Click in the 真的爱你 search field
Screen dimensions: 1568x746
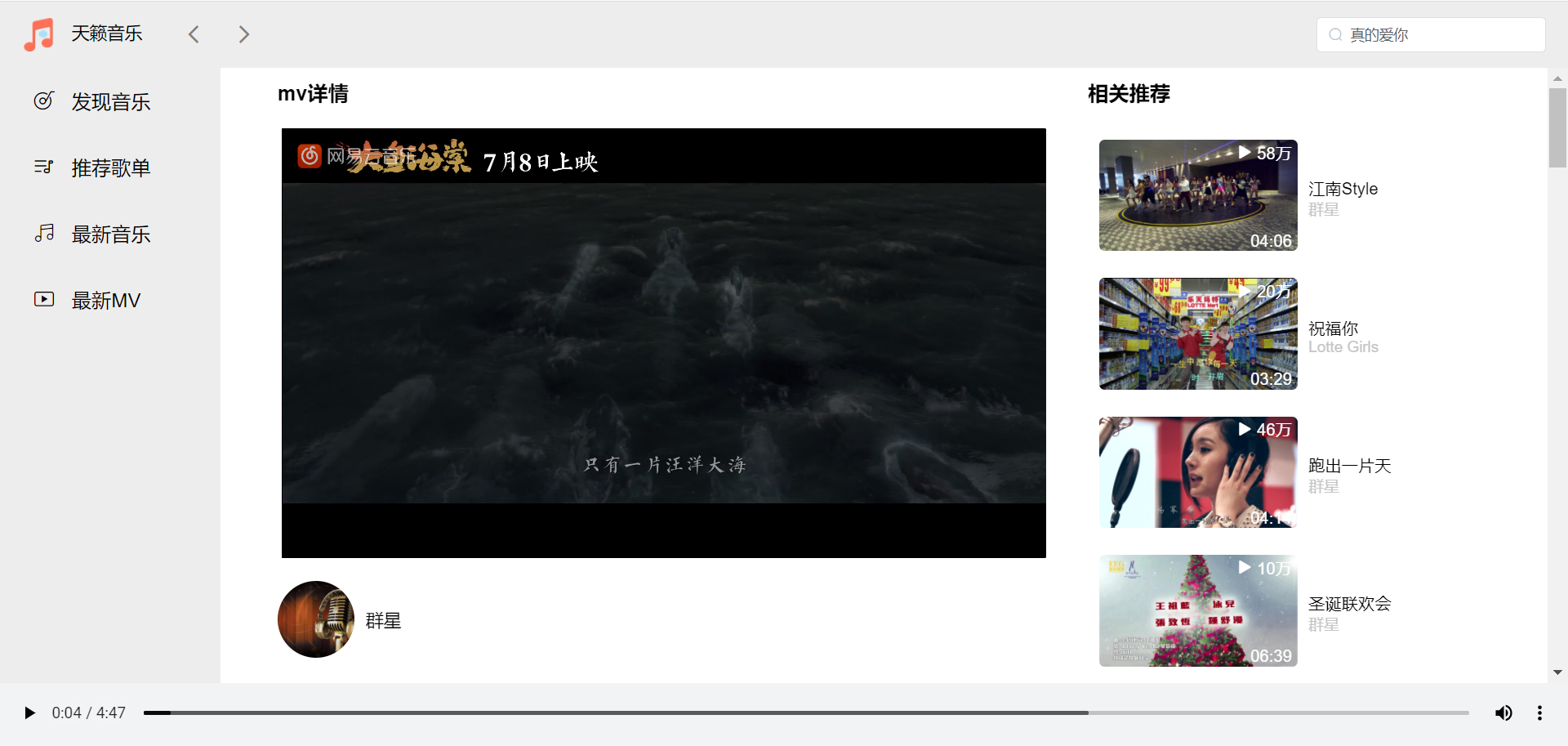coord(1431,35)
